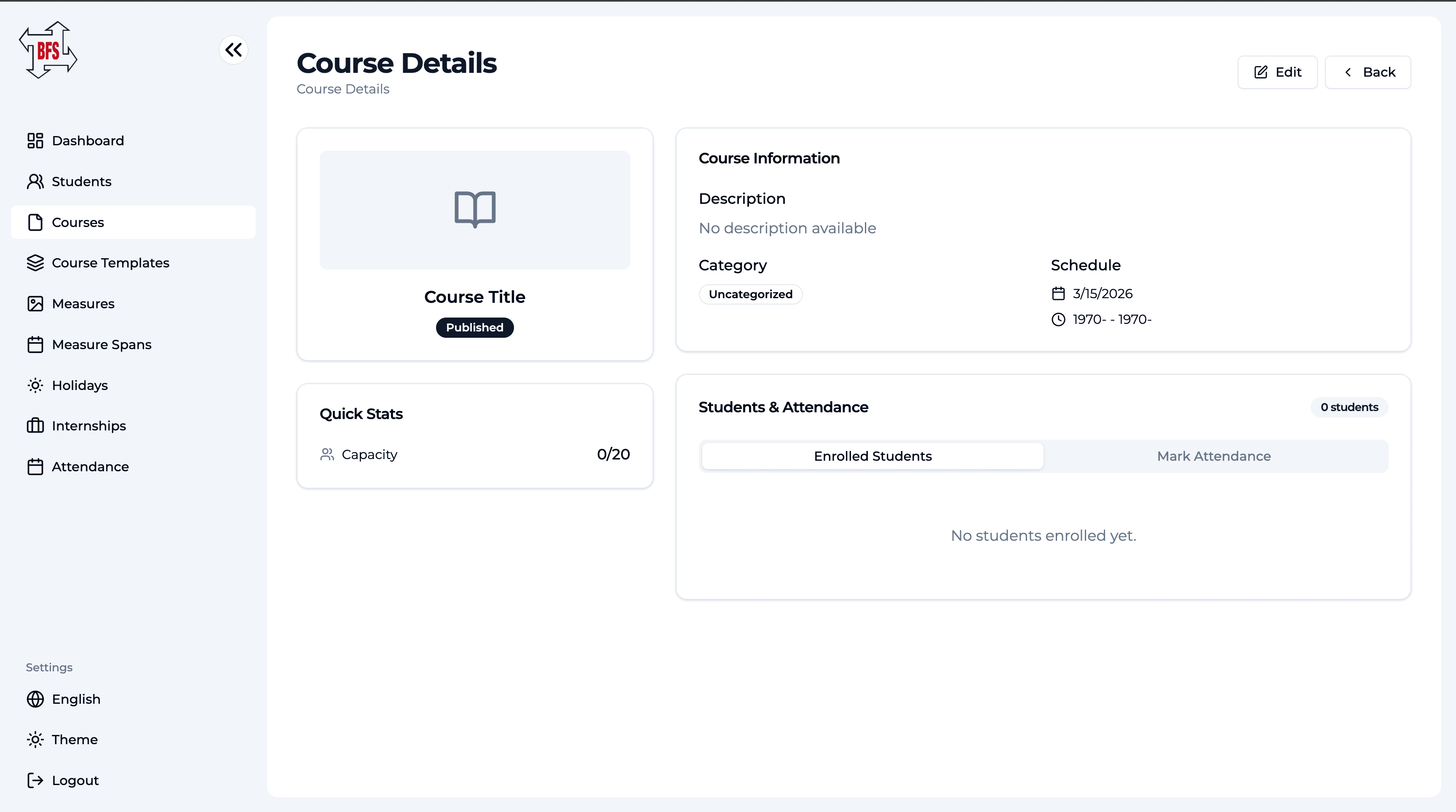Open Course Templates page
The height and width of the screenshot is (812, 1456).
134,263
